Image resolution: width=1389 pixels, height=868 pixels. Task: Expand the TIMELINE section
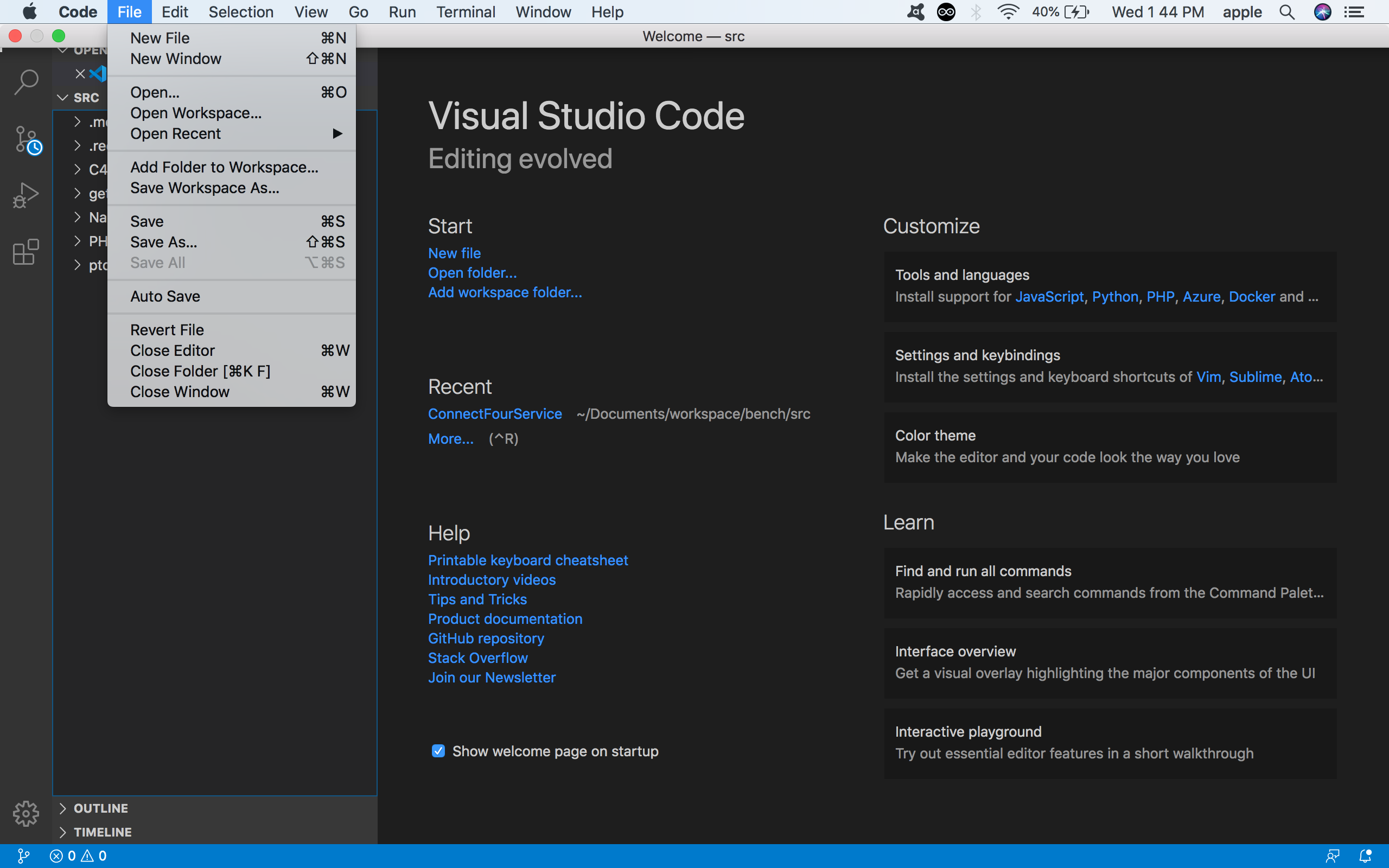[x=63, y=832]
